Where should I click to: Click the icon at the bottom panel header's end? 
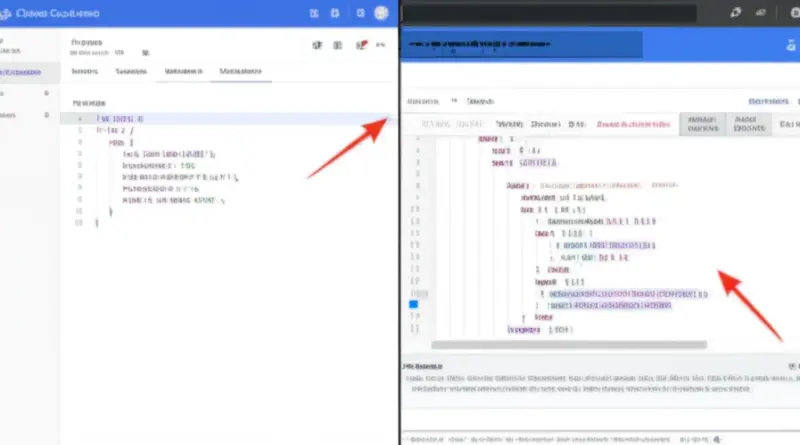[792, 366]
